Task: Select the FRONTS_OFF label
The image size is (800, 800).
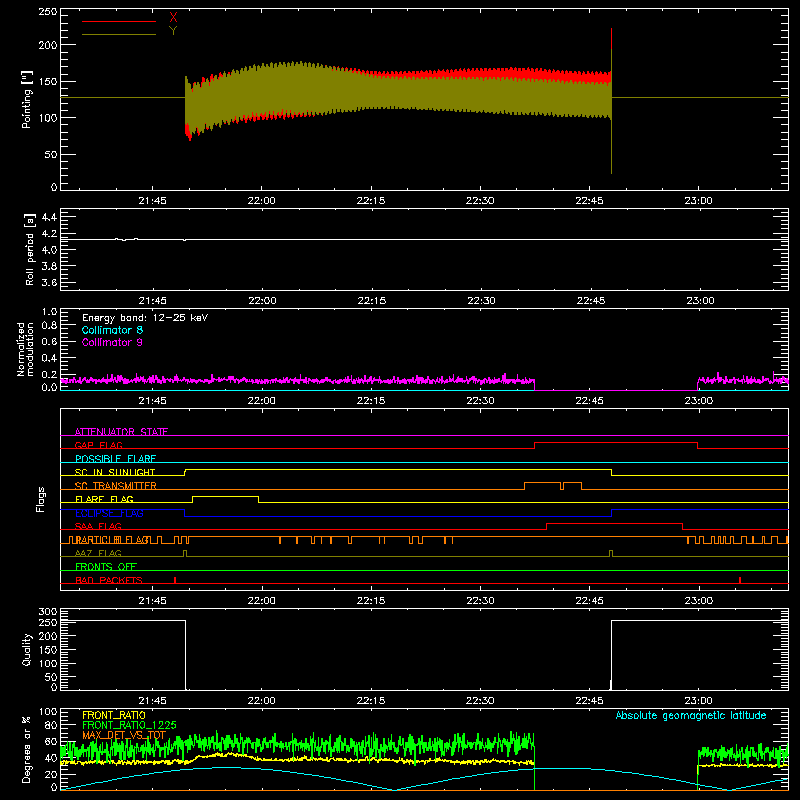Action: click(106, 567)
